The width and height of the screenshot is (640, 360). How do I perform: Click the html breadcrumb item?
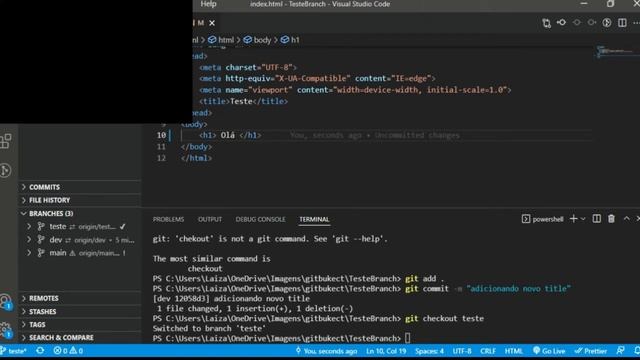click(221, 40)
